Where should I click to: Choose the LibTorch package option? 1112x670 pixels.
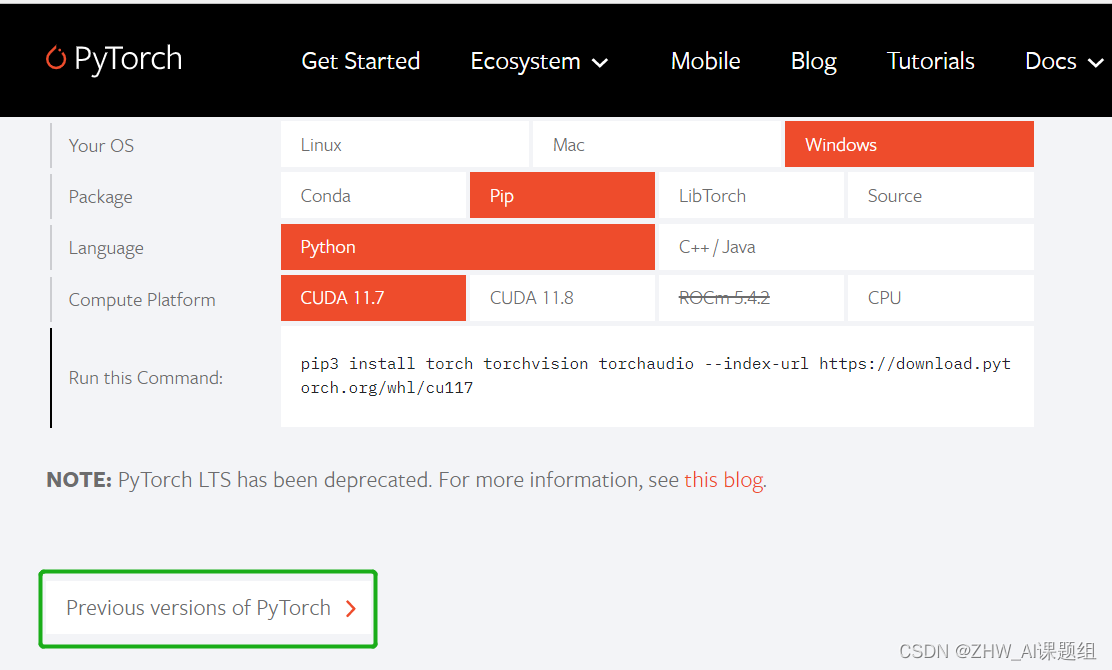[x=751, y=196]
